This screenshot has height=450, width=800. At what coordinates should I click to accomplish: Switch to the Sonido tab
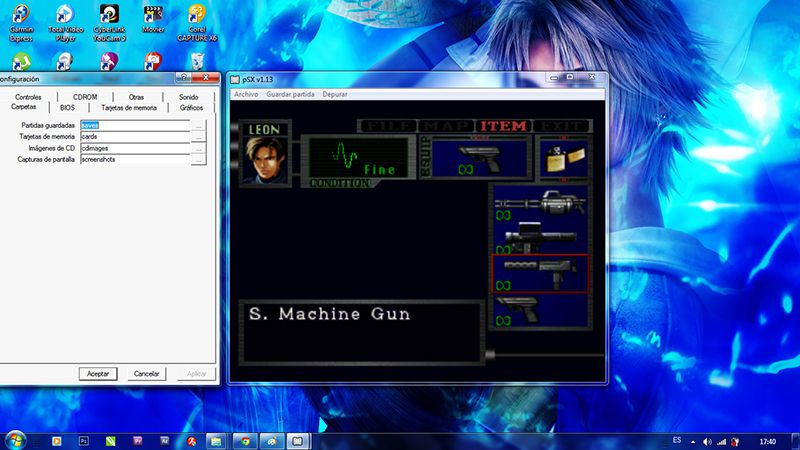[x=188, y=97]
